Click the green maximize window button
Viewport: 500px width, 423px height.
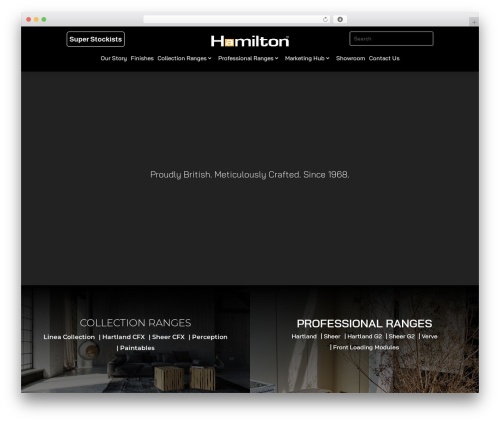[x=44, y=19]
